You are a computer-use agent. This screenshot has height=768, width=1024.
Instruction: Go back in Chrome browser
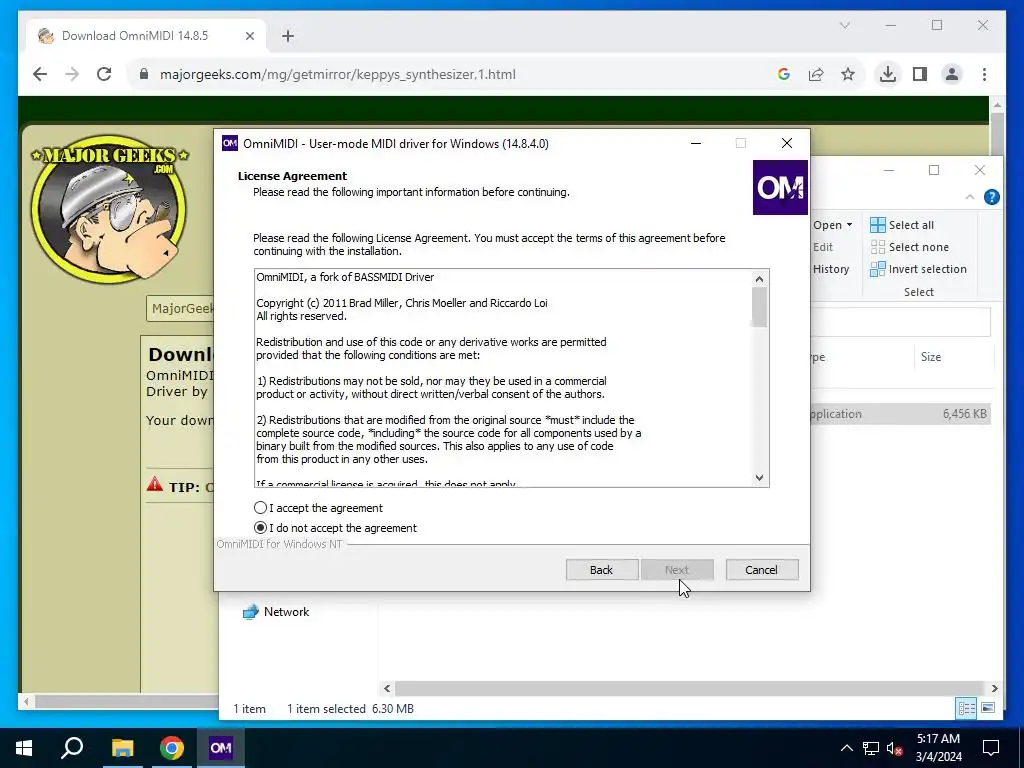click(x=40, y=74)
